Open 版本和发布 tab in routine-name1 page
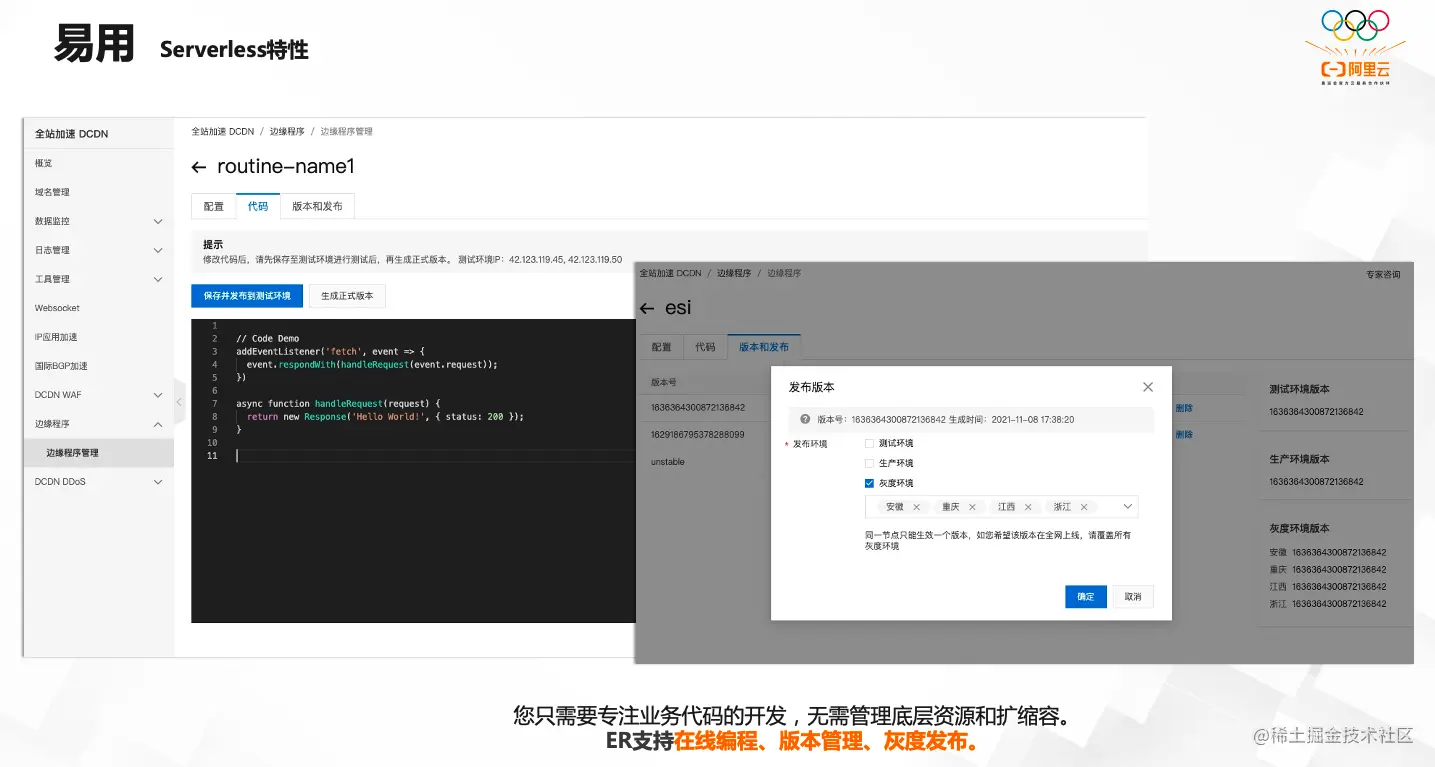The width and height of the screenshot is (1435, 767). coord(317,206)
